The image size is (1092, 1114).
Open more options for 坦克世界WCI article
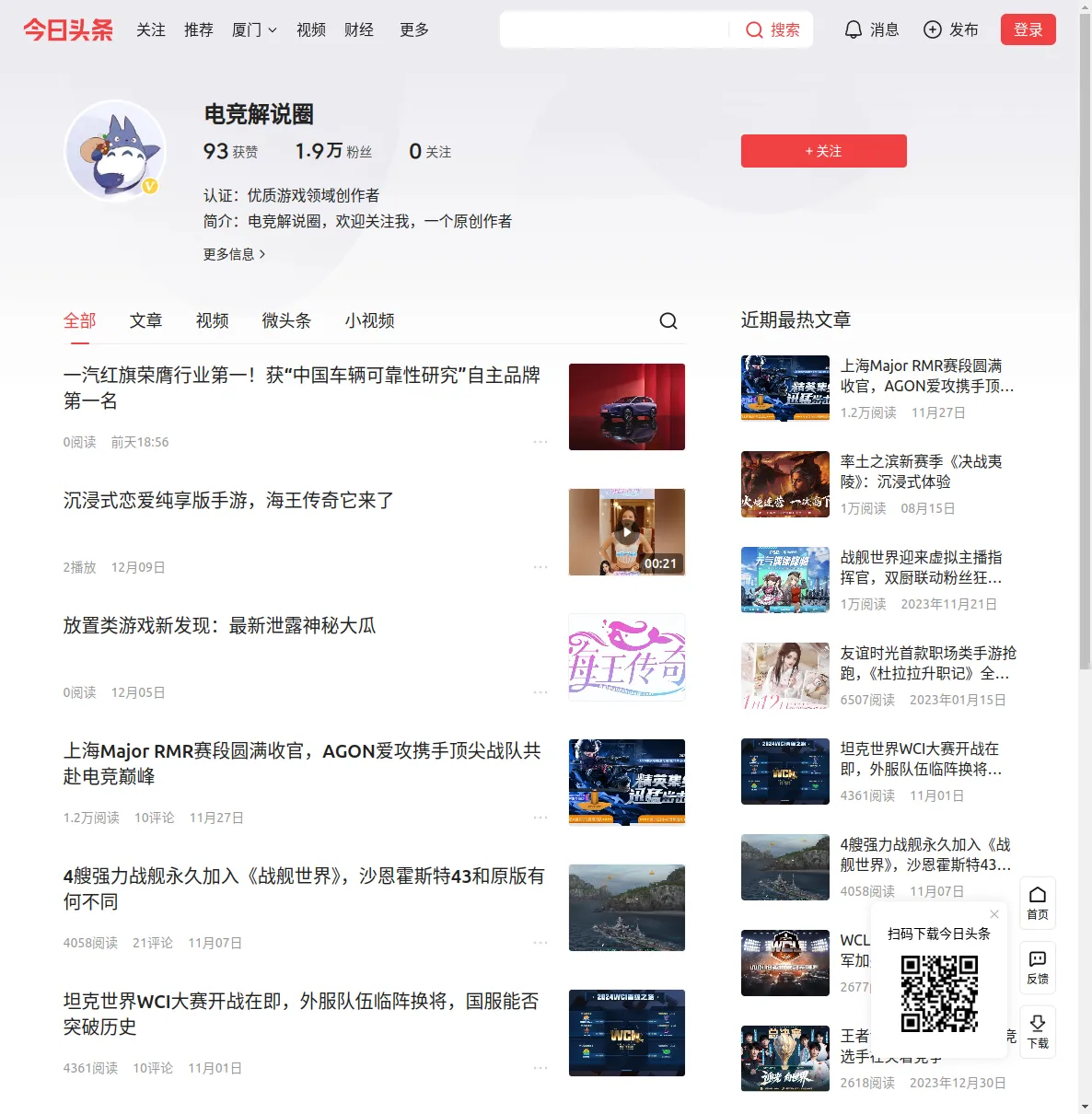point(540,1068)
